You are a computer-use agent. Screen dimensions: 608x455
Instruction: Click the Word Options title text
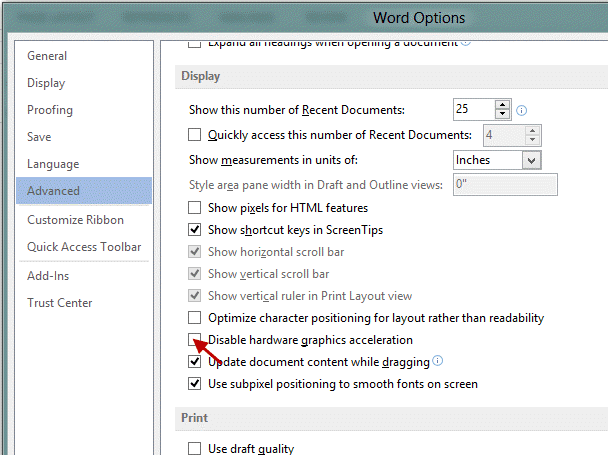pyautogui.click(x=419, y=18)
